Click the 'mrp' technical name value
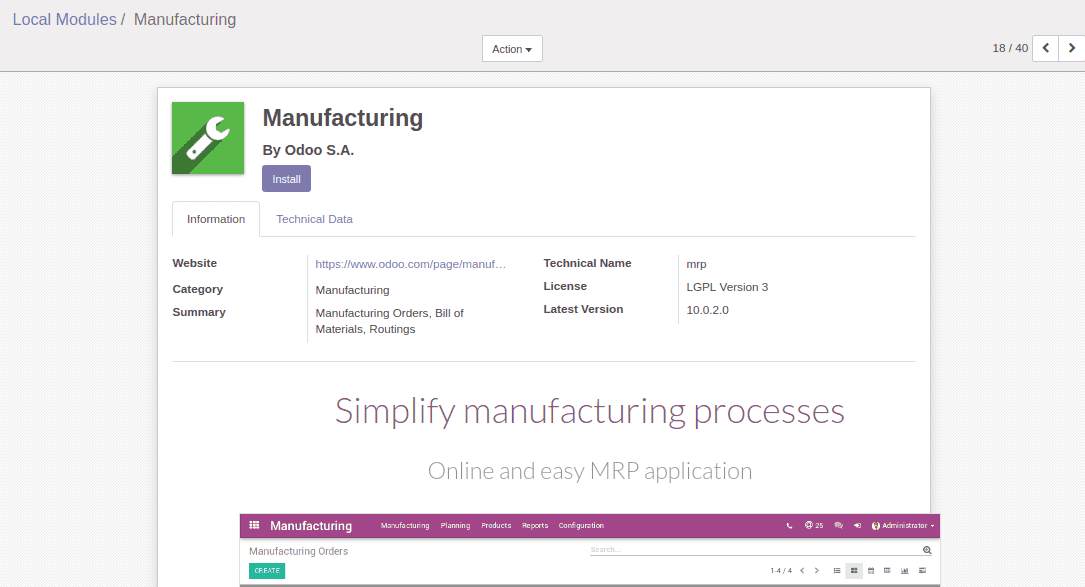 point(696,264)
